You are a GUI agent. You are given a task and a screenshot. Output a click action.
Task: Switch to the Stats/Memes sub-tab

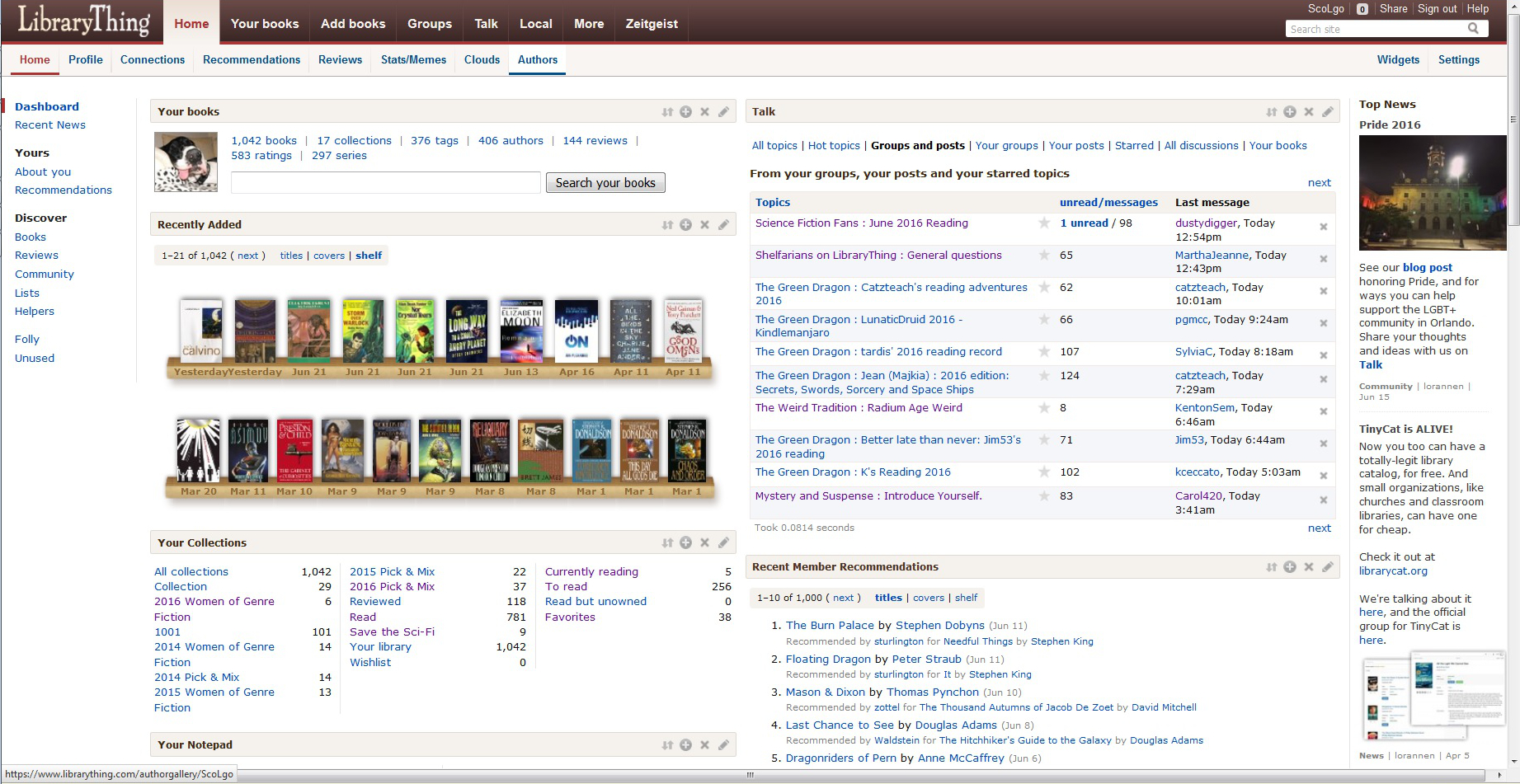tap(413, 59)
